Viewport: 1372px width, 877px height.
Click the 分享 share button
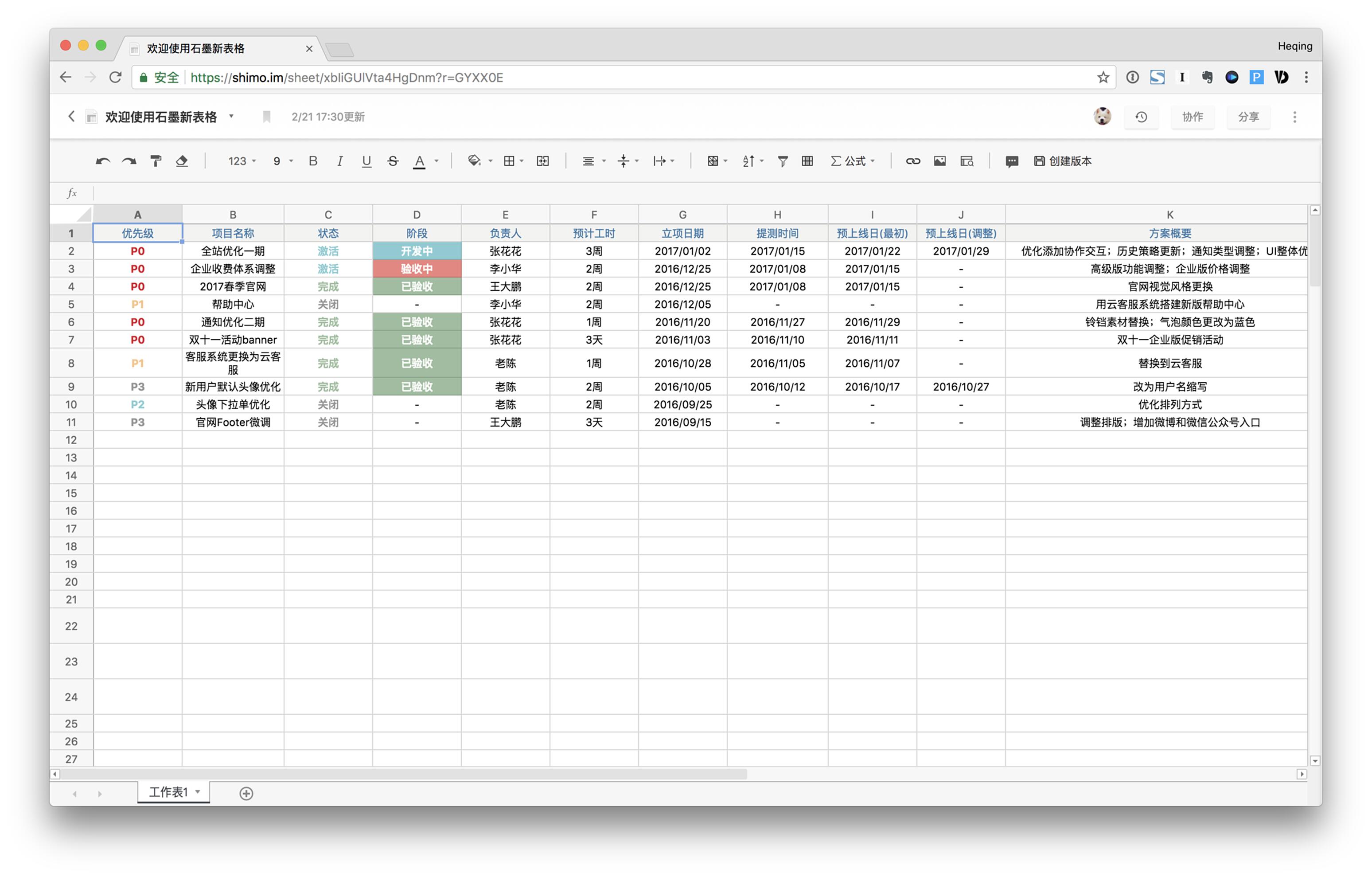click(x=1248, y=117)
